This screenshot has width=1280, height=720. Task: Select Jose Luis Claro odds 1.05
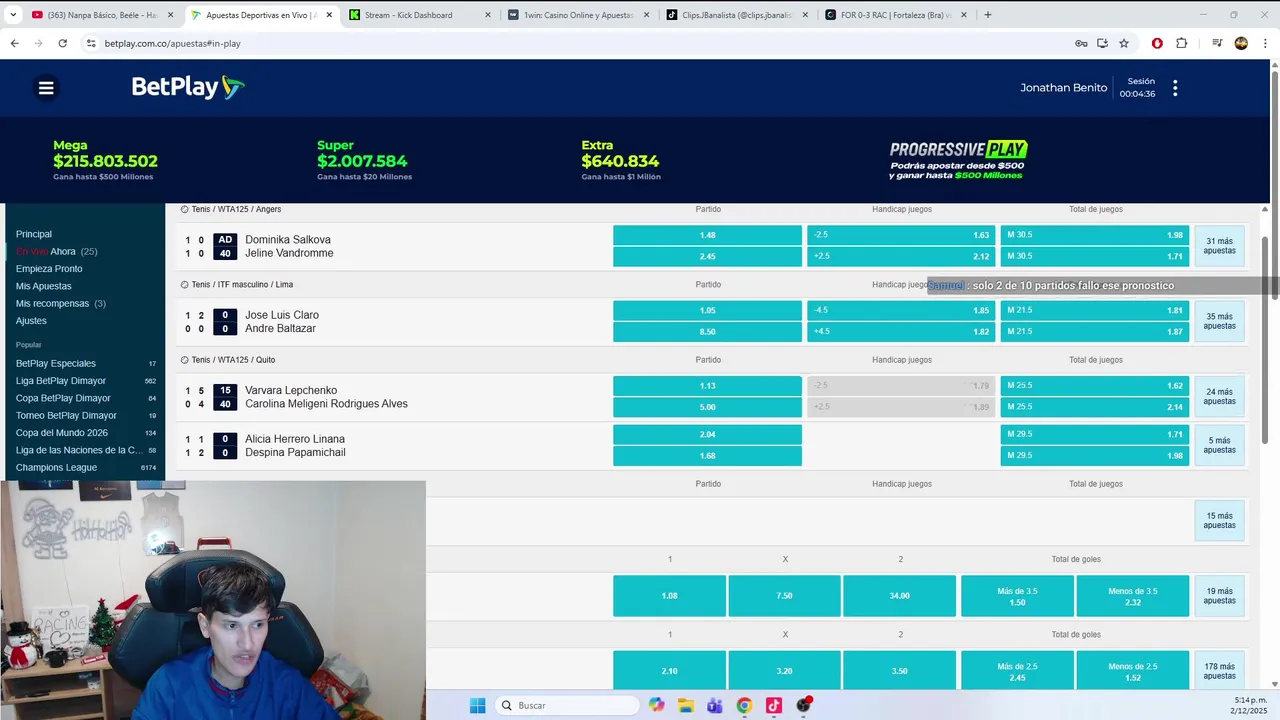pos(707,310)
